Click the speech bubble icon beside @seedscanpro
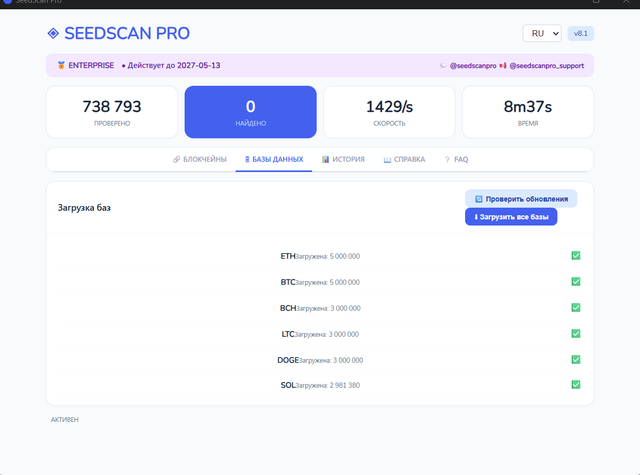The width and height of the screenshot is (640, 475). 443,66
